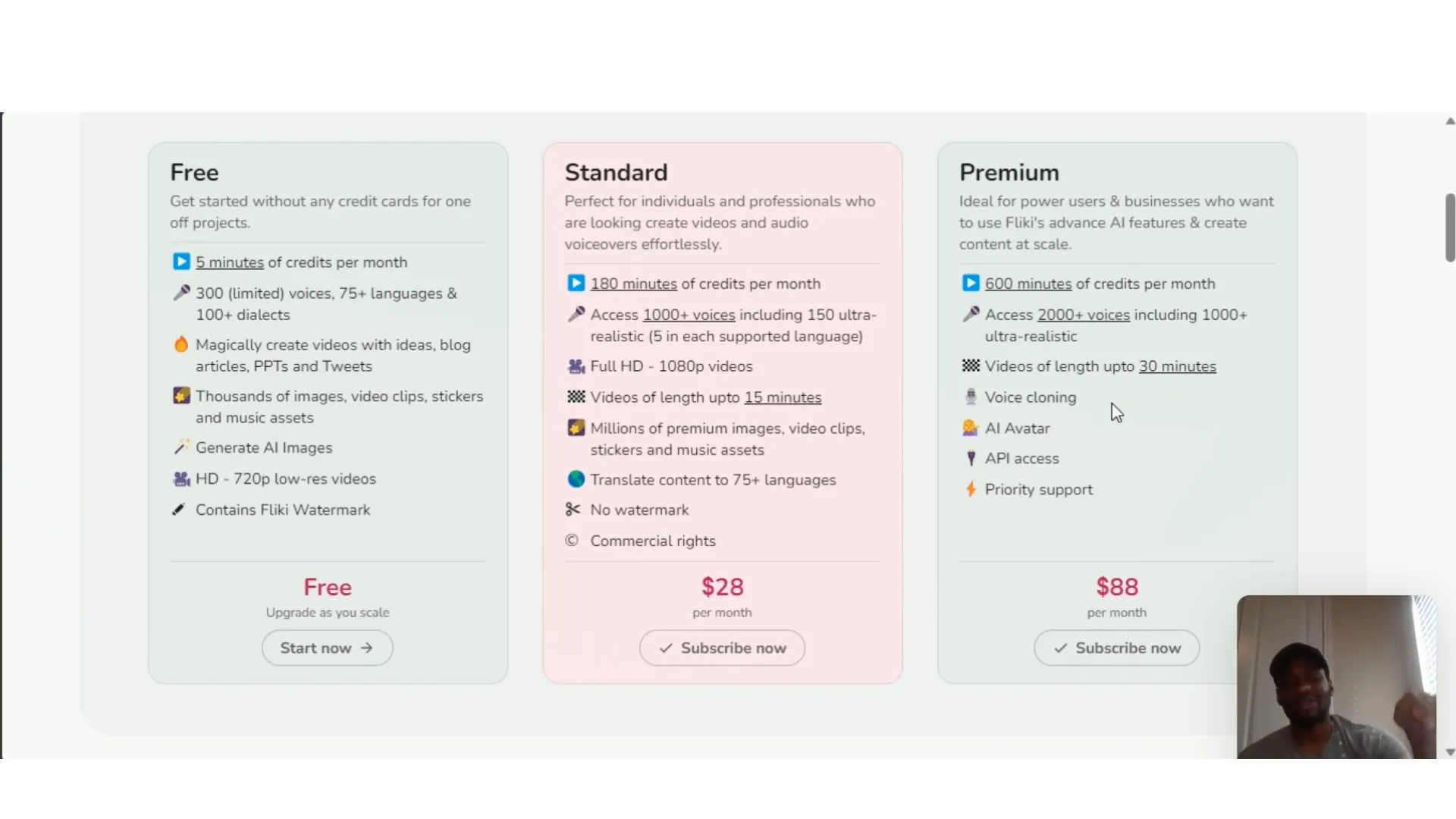The height and width of the screenshot is (819, 1456).
Task: Click the scissors icon beside No watermark
Action: tap(573, 510)
